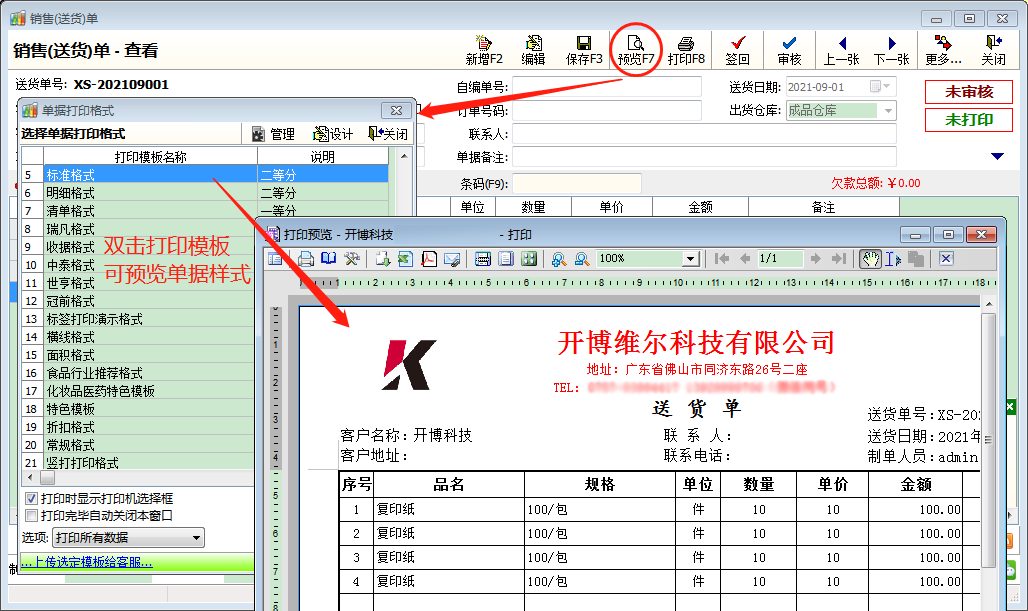Viewport: 1028px width, 611px height.
Task: Click the tools (hammer and wrench) settings icon
Action: [x=352, y=259]
